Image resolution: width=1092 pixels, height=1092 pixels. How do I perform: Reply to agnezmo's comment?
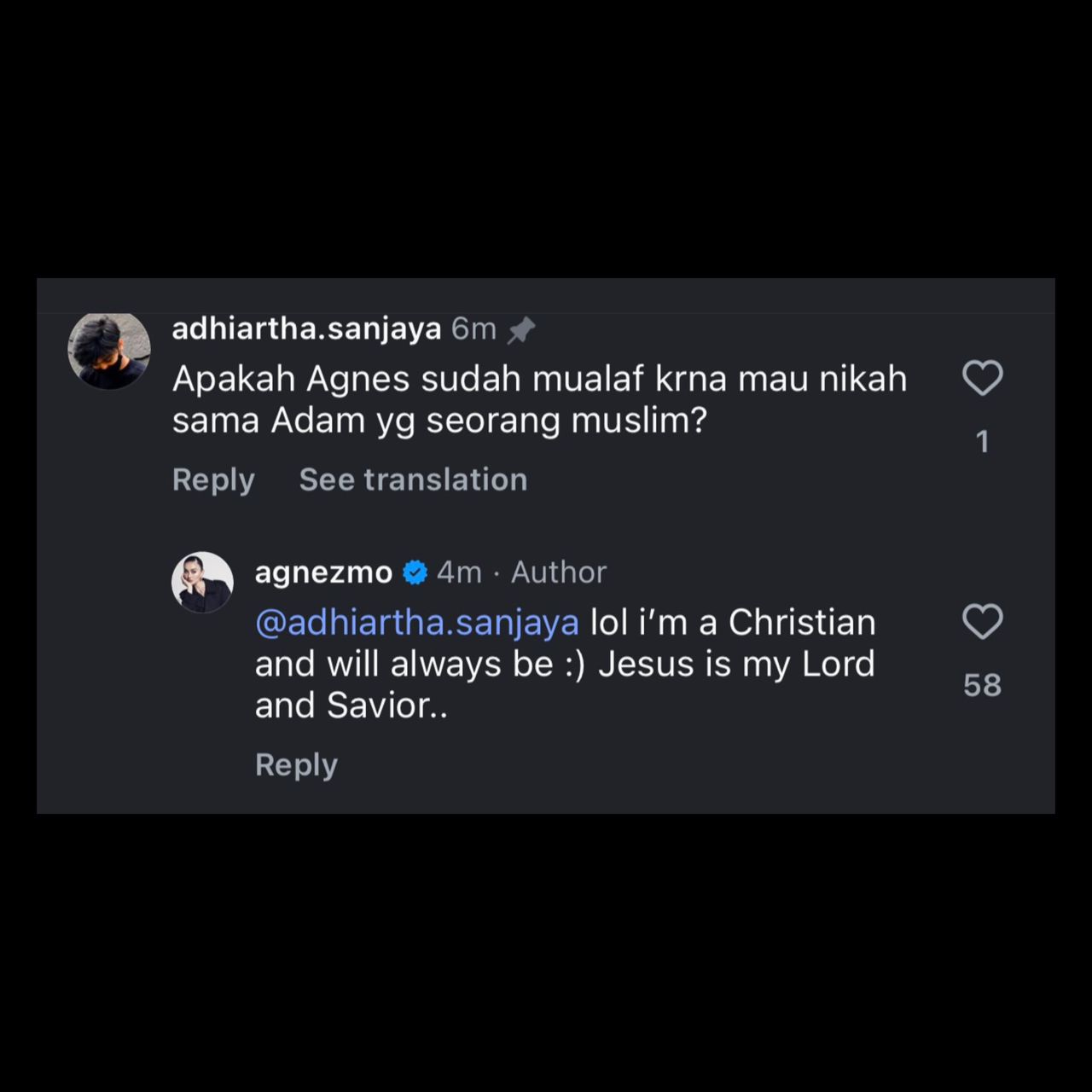[296, 764]
